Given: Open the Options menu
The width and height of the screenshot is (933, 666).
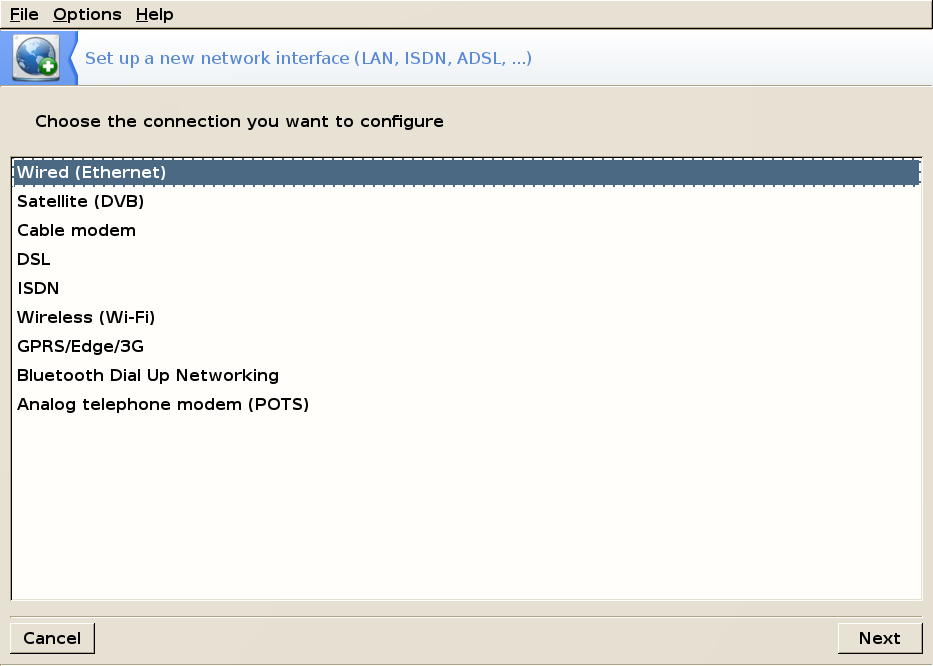Looking at the screenshot, I should [x=87, y=14].
